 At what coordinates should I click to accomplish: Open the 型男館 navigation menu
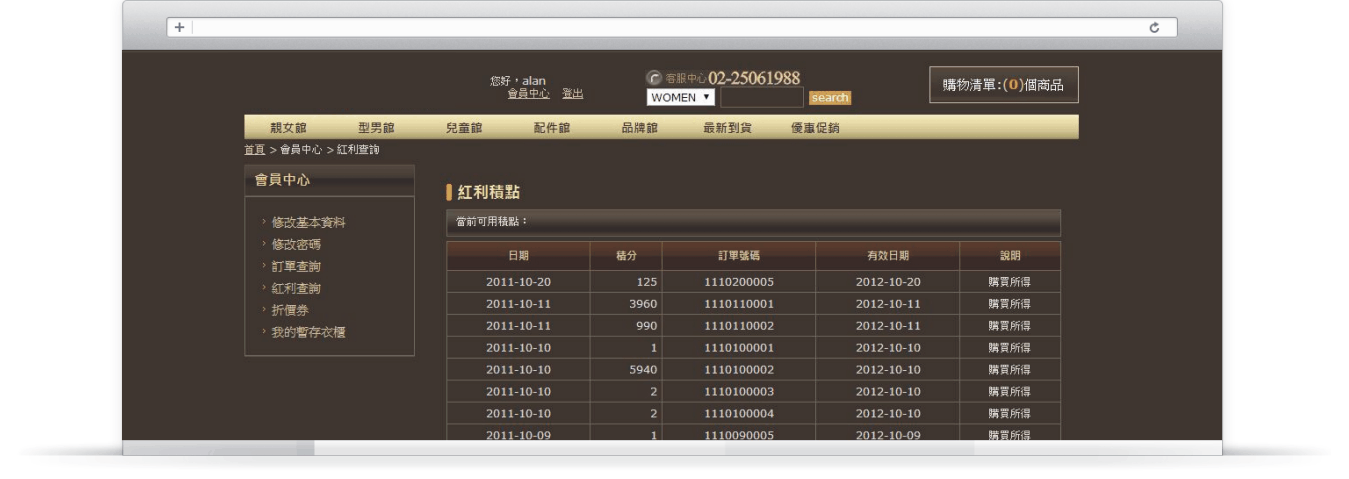tap(376, 127)
